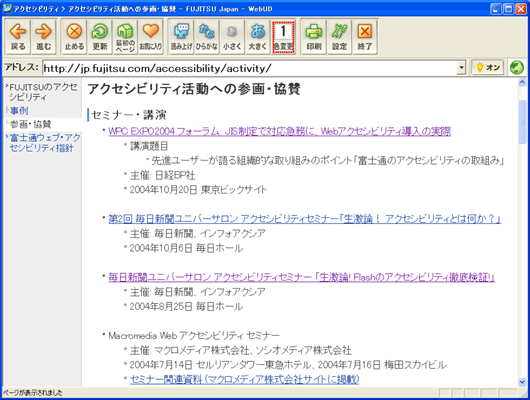
Task: Click the address URL field
Action: 250,68
